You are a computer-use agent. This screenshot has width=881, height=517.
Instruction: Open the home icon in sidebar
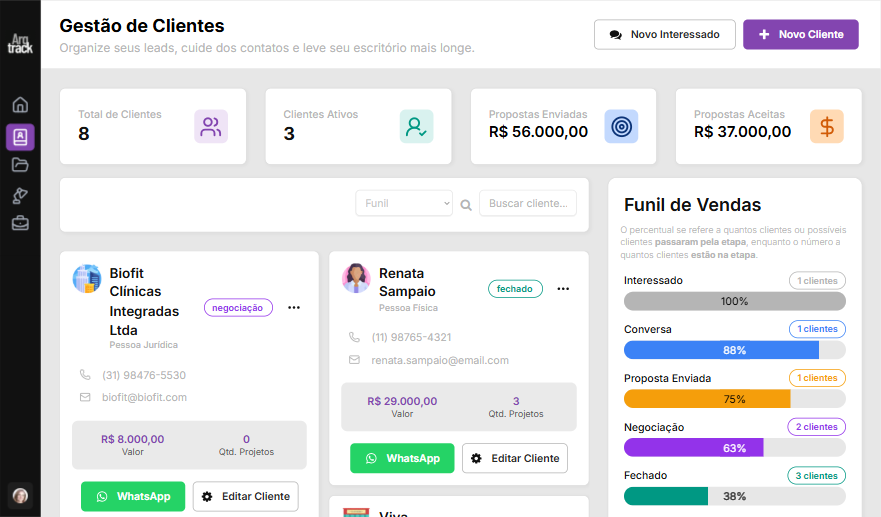pos(20,105)
